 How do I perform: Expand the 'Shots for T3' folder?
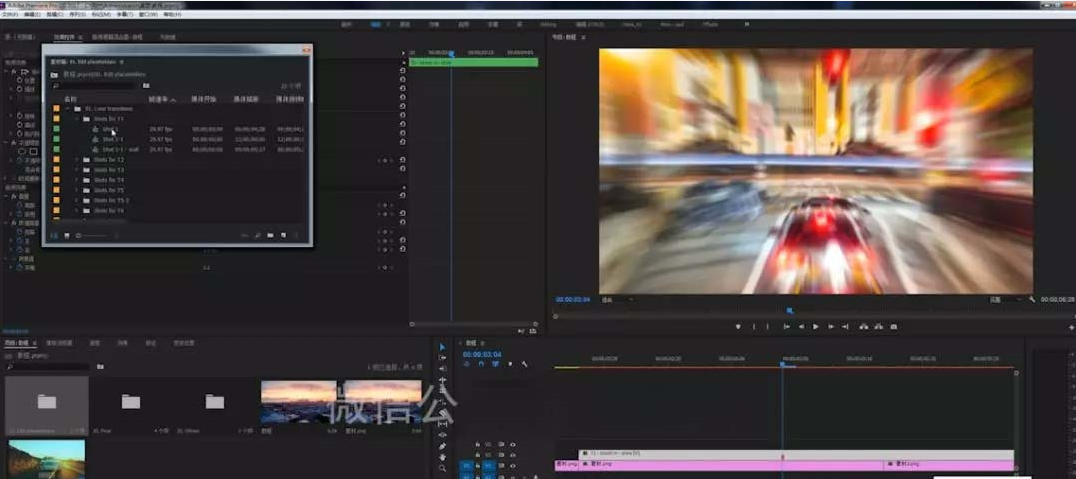[77, 170]
